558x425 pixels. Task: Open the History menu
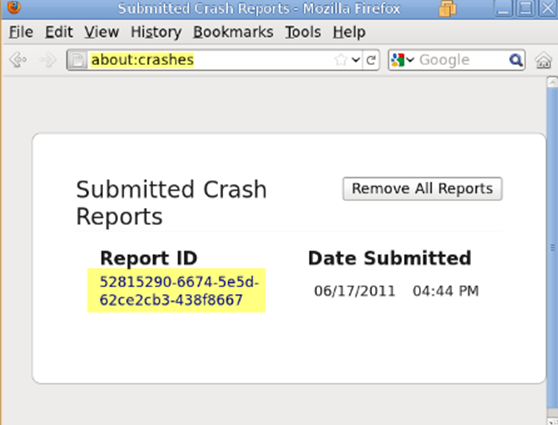(x=156, y=32)
